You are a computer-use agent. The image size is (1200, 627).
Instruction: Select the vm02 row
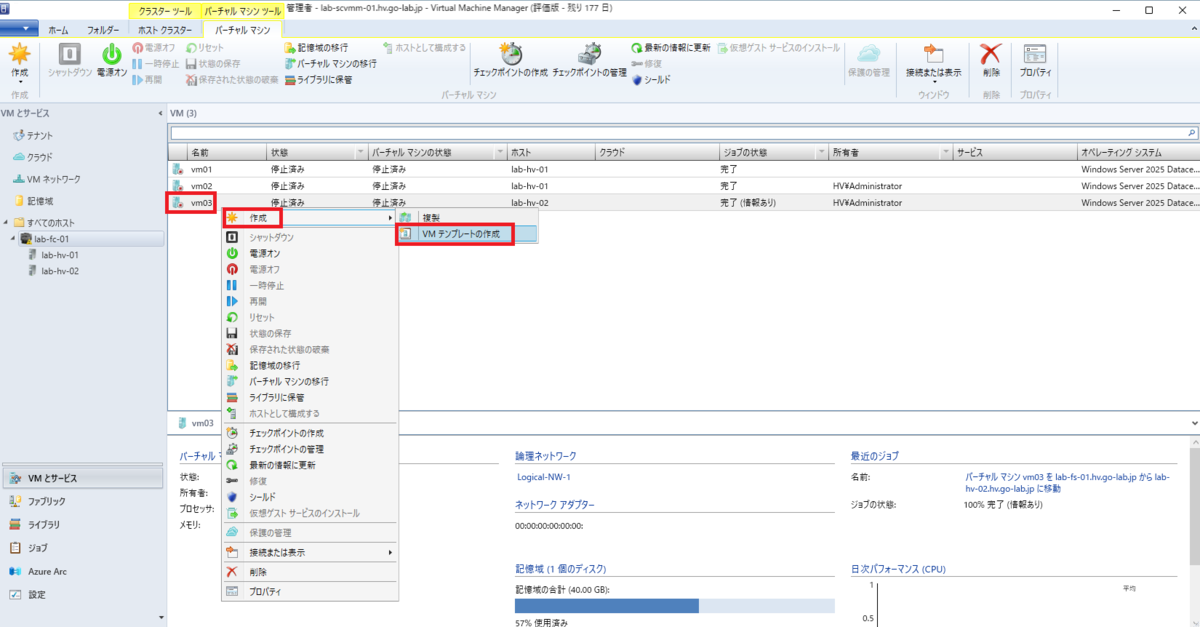click(683, 186)
